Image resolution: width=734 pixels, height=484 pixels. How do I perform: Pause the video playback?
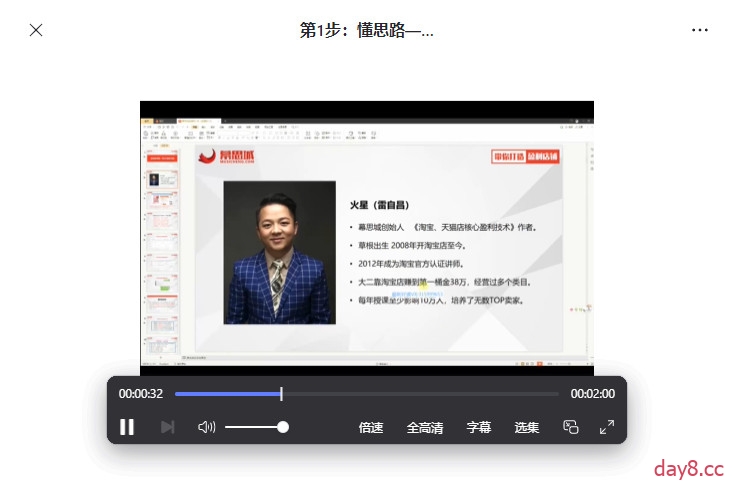pos(127,427)
